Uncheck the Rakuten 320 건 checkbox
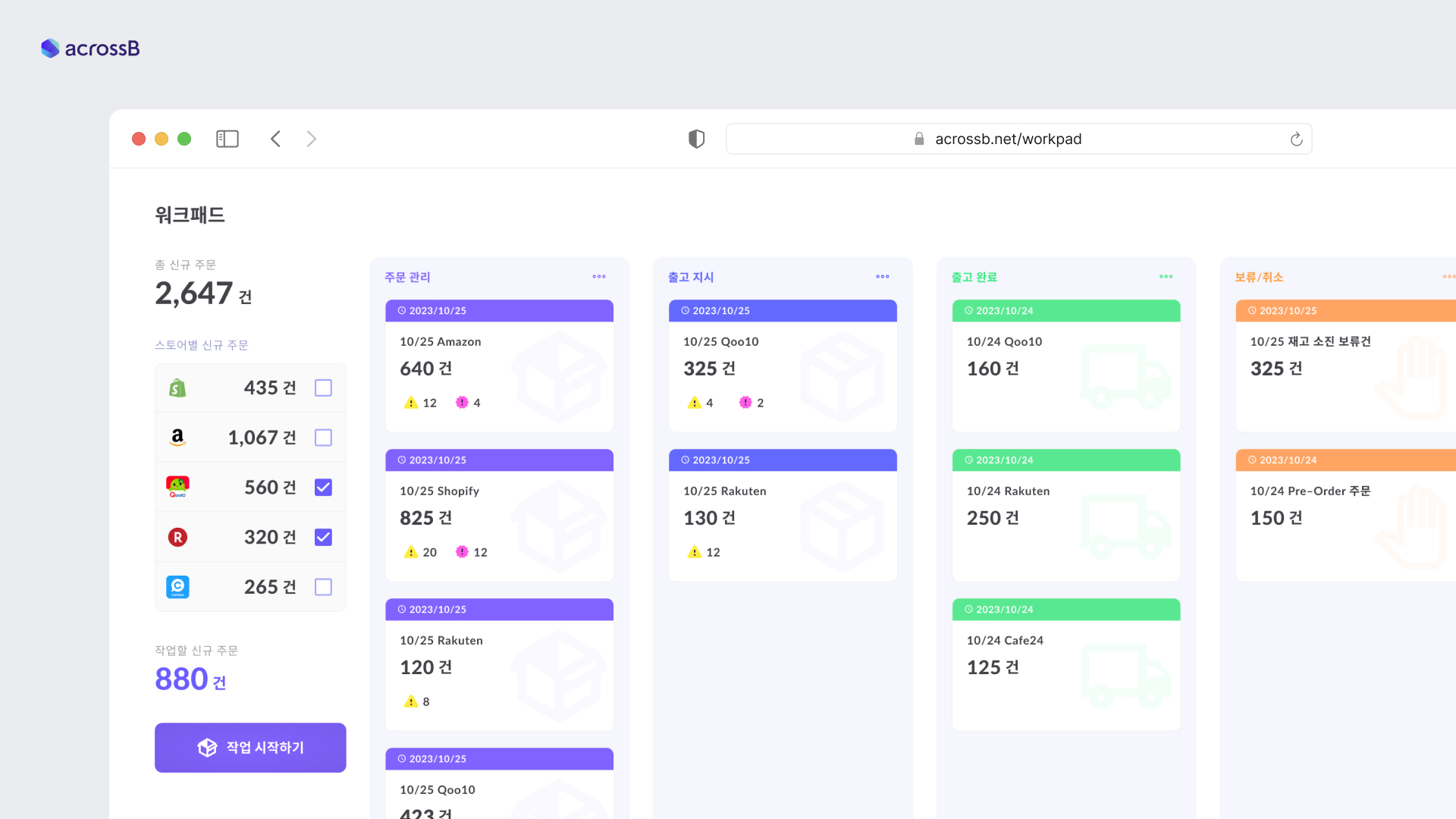The width and height of the screenshot is (1456, 819). 323,537
